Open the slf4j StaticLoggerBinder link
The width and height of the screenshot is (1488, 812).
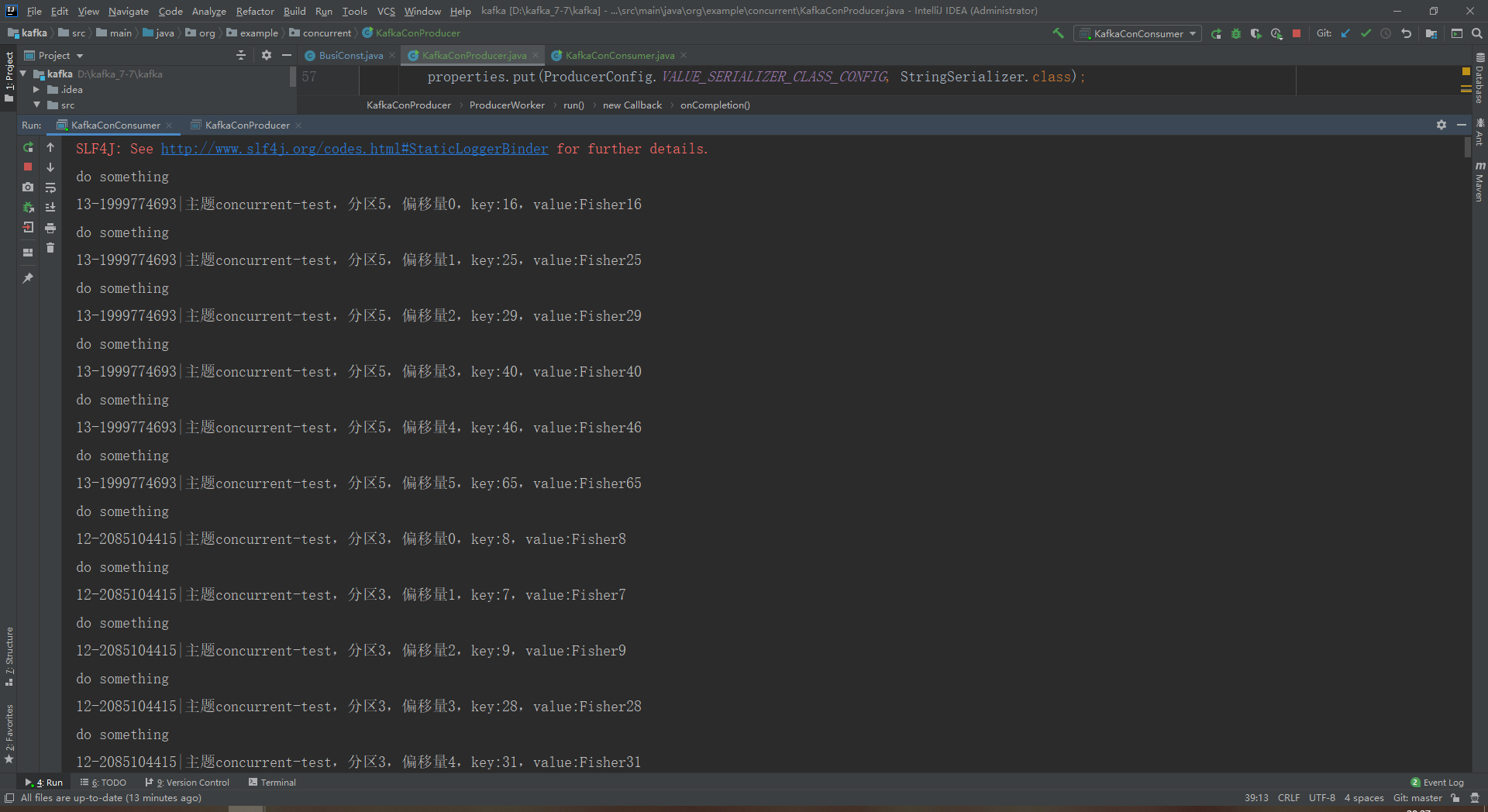(x=354, y=149)
